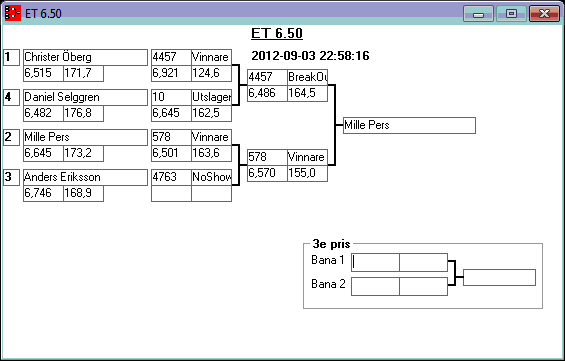The width and height of the screenshot is (565, 361).
Task: Click the 3e pris winner field
Action: tap(499, 277)
